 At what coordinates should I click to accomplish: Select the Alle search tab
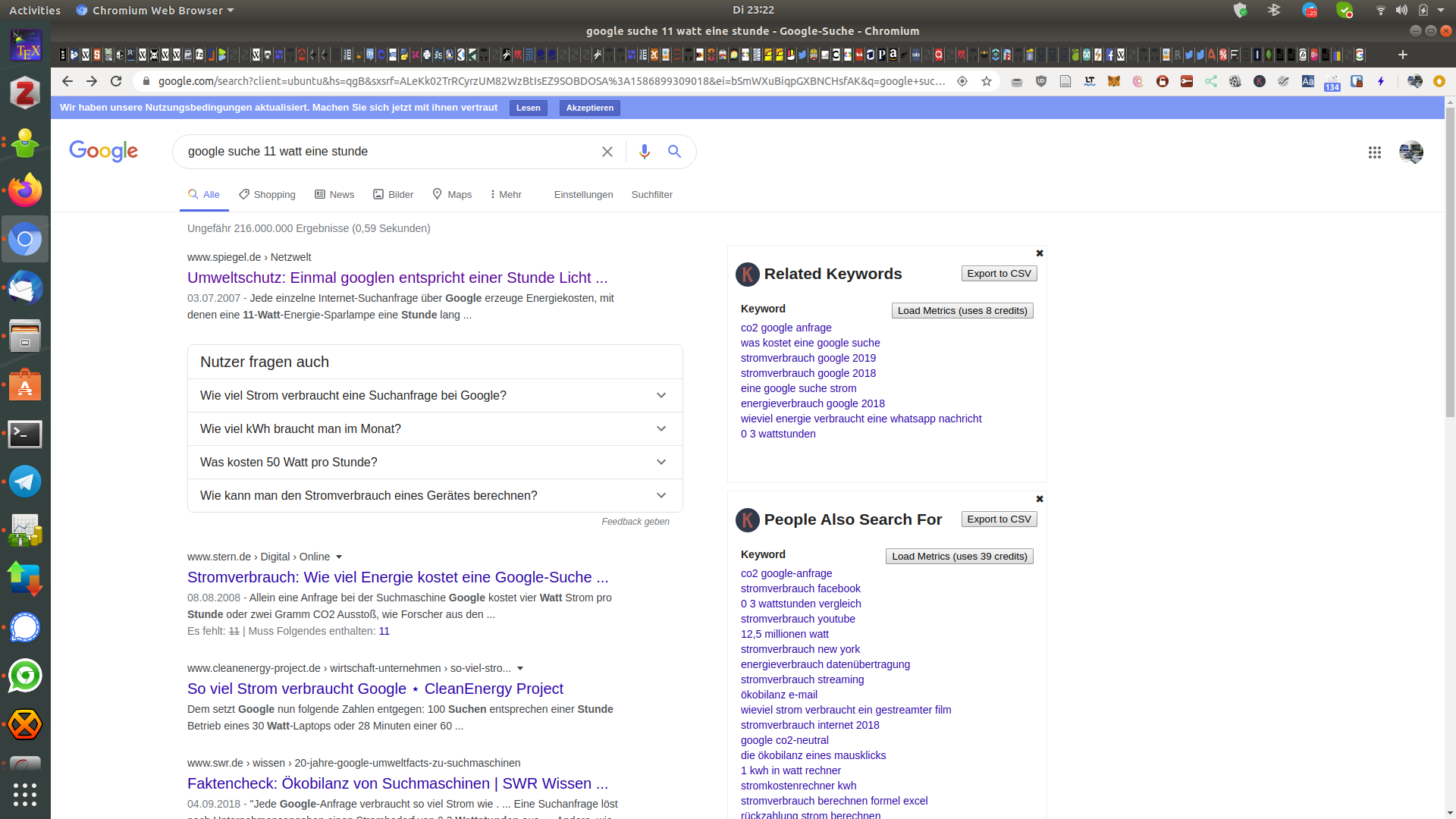coord(204,195)
